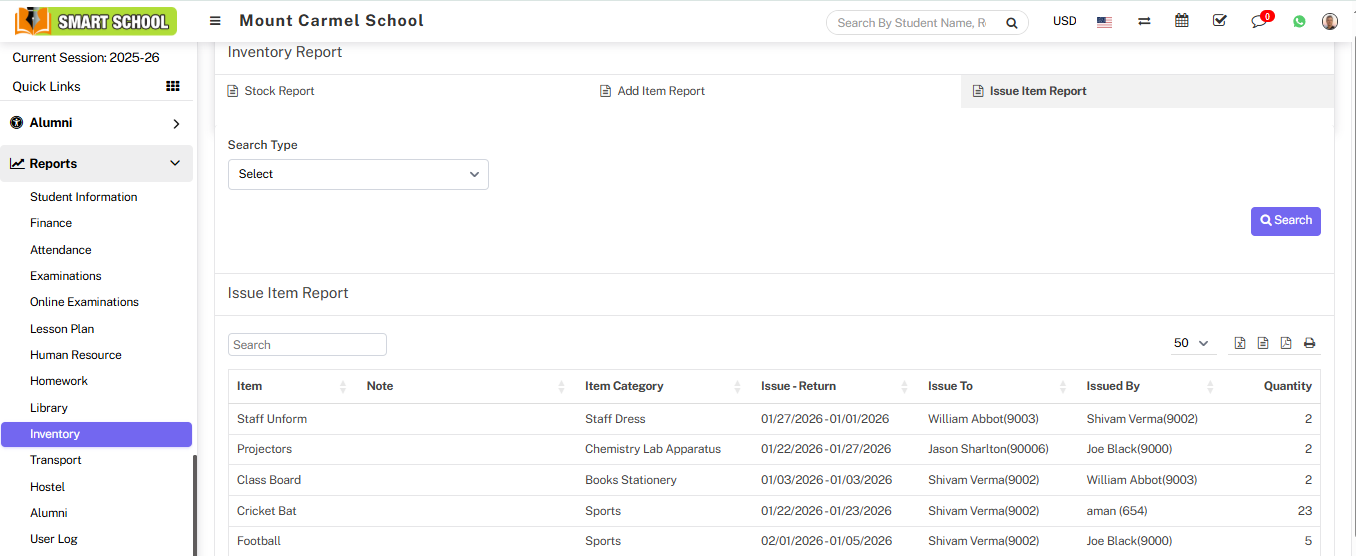This screenshot has height=556, width=1356.
Task: Click the switch session arrows icon
Action: click(x=1144, y=21)
